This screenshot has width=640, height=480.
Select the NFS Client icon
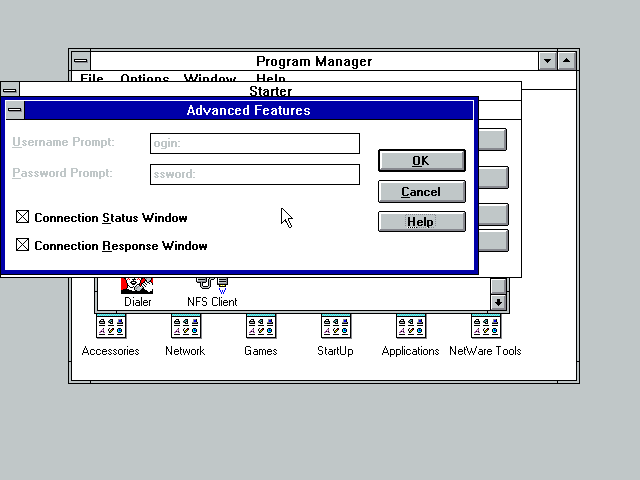click(211, 287)
